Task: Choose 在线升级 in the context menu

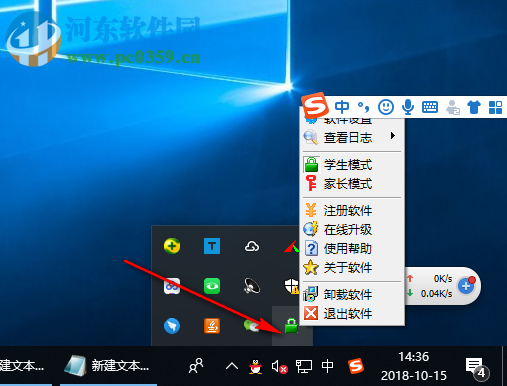Action: pos(352,230)
